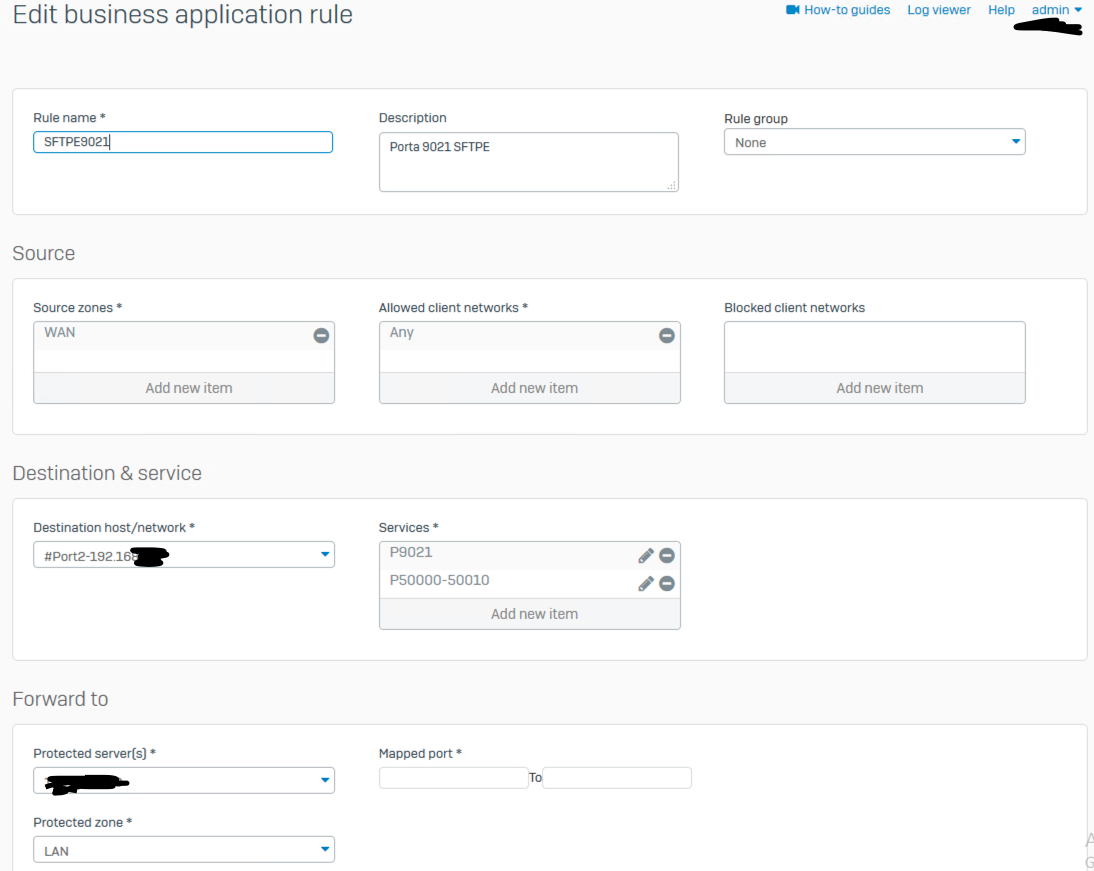Screen dimensions: 1094x871
Task: Add new item to Services list
Action: click(x=534, y=614)
